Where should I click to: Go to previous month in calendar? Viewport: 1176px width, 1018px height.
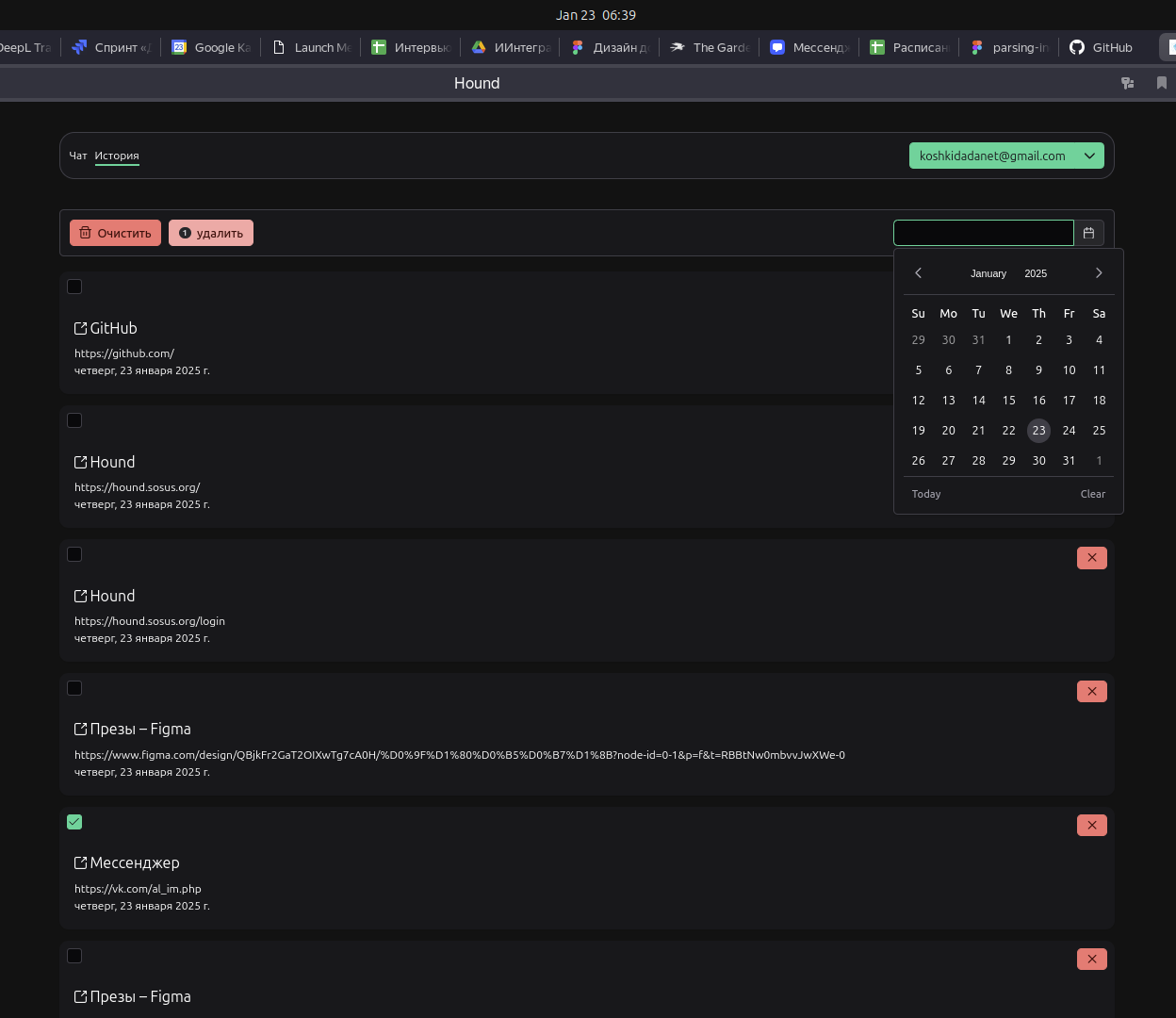tap(919, 273)
